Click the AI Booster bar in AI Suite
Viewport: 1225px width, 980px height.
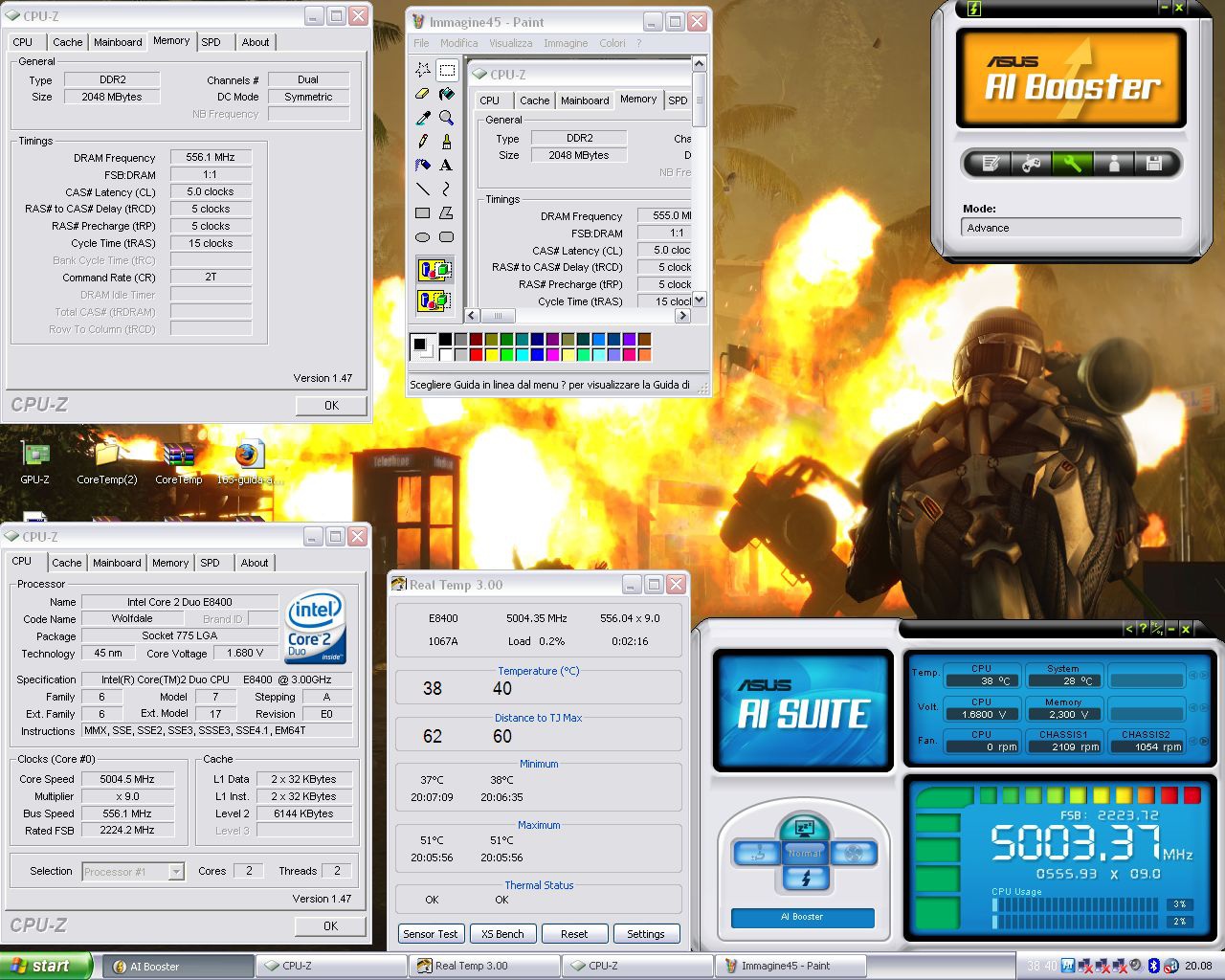click(802, 917)
